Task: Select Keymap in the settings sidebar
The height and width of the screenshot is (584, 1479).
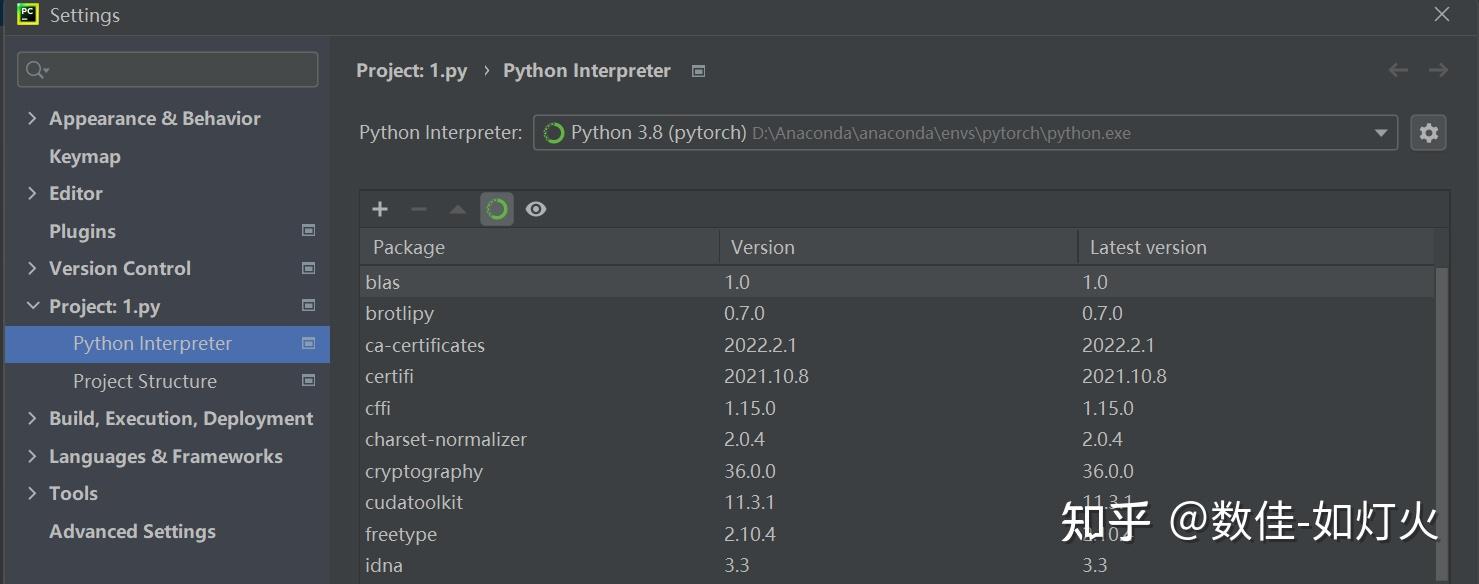Action: click(84, 156)
